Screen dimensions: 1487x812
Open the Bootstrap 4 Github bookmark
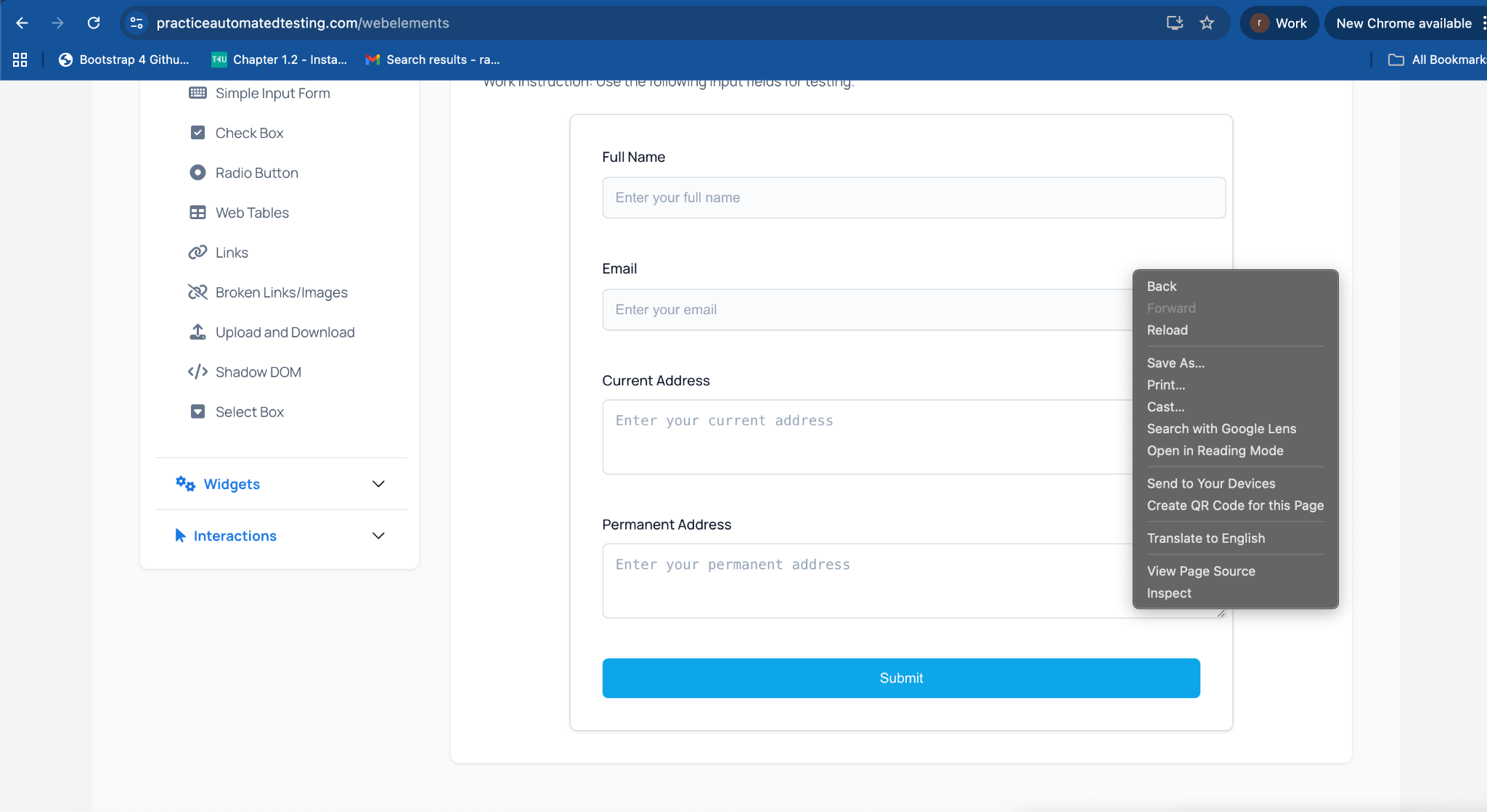click(x=124, y=60)
